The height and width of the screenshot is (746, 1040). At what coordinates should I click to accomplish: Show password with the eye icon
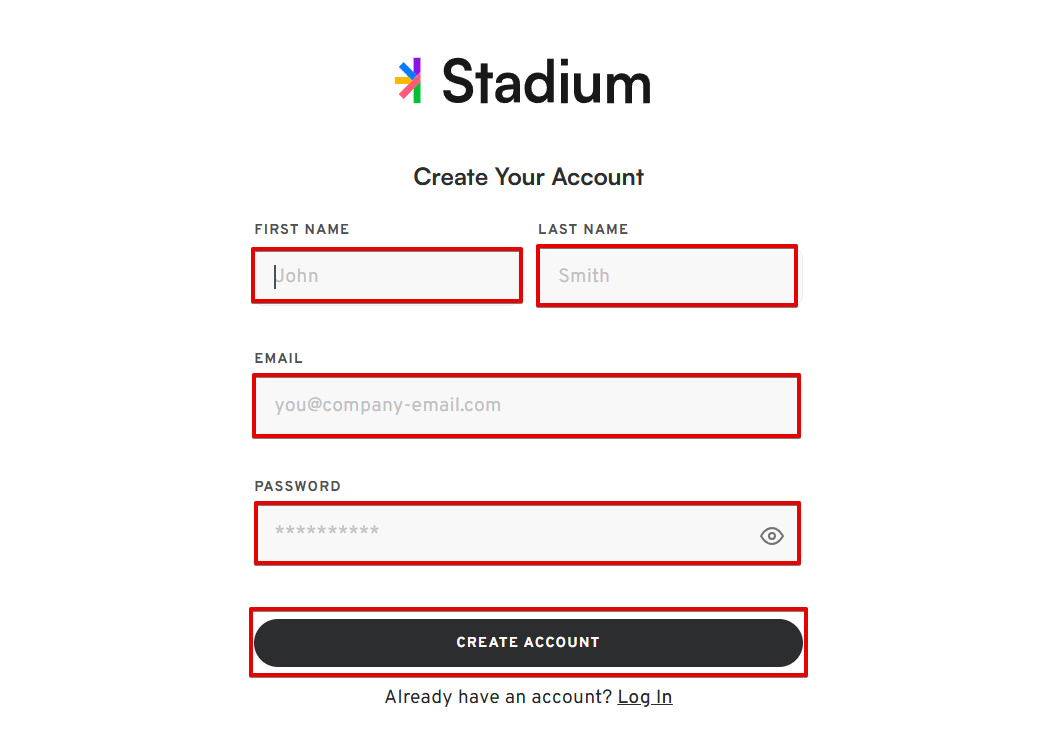coord(771,536)
